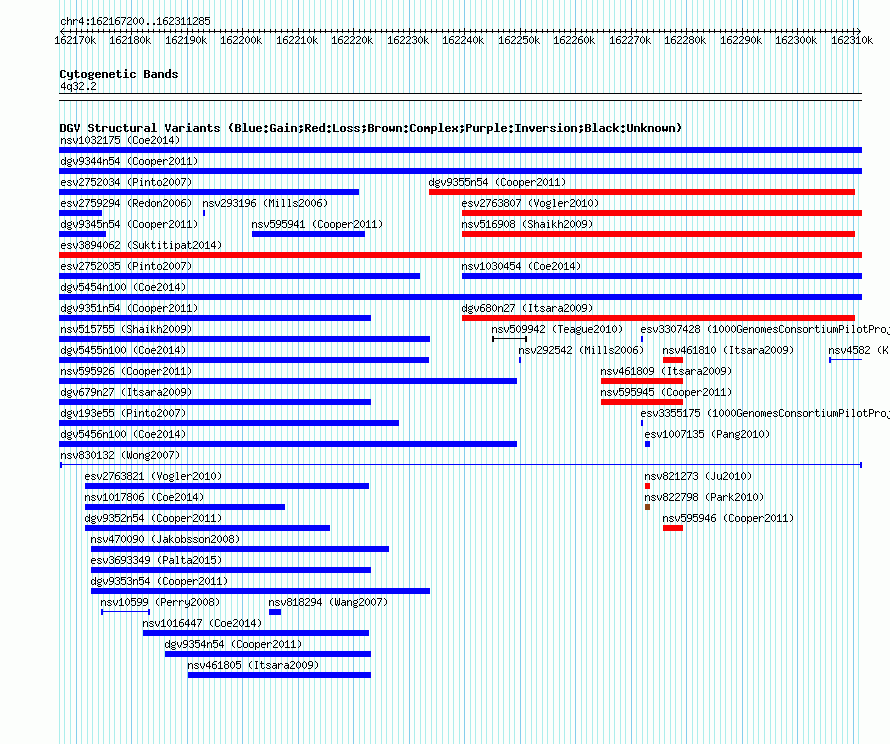Select the dgv5454n100 (Coe2014) label
890x744 pixels.
tap(123, 287)
